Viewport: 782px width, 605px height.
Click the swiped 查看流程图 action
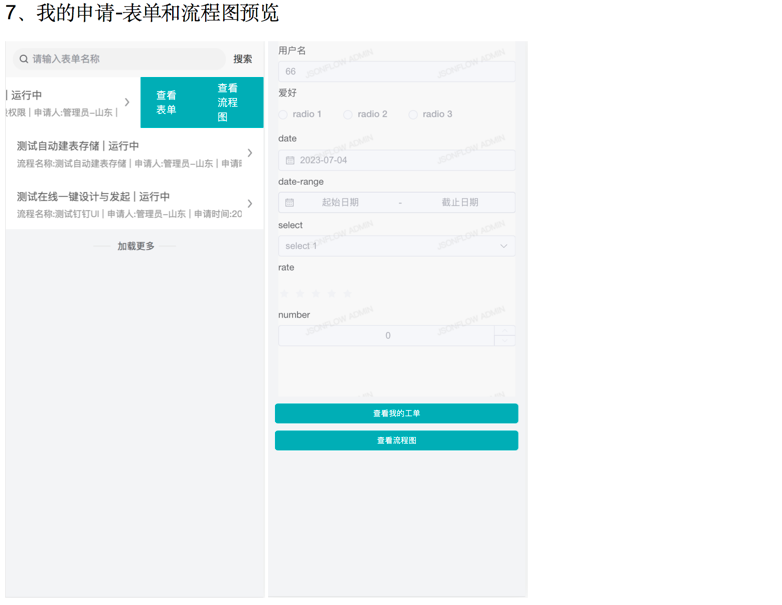click(228, 103)
